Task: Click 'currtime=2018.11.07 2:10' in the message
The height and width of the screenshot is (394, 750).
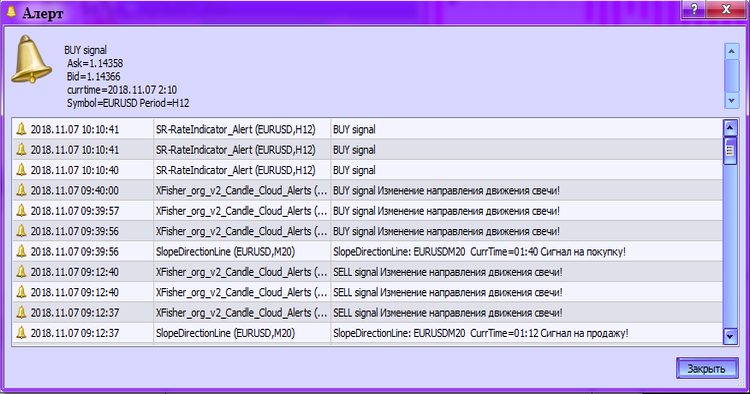Action: tap(121, 90)
